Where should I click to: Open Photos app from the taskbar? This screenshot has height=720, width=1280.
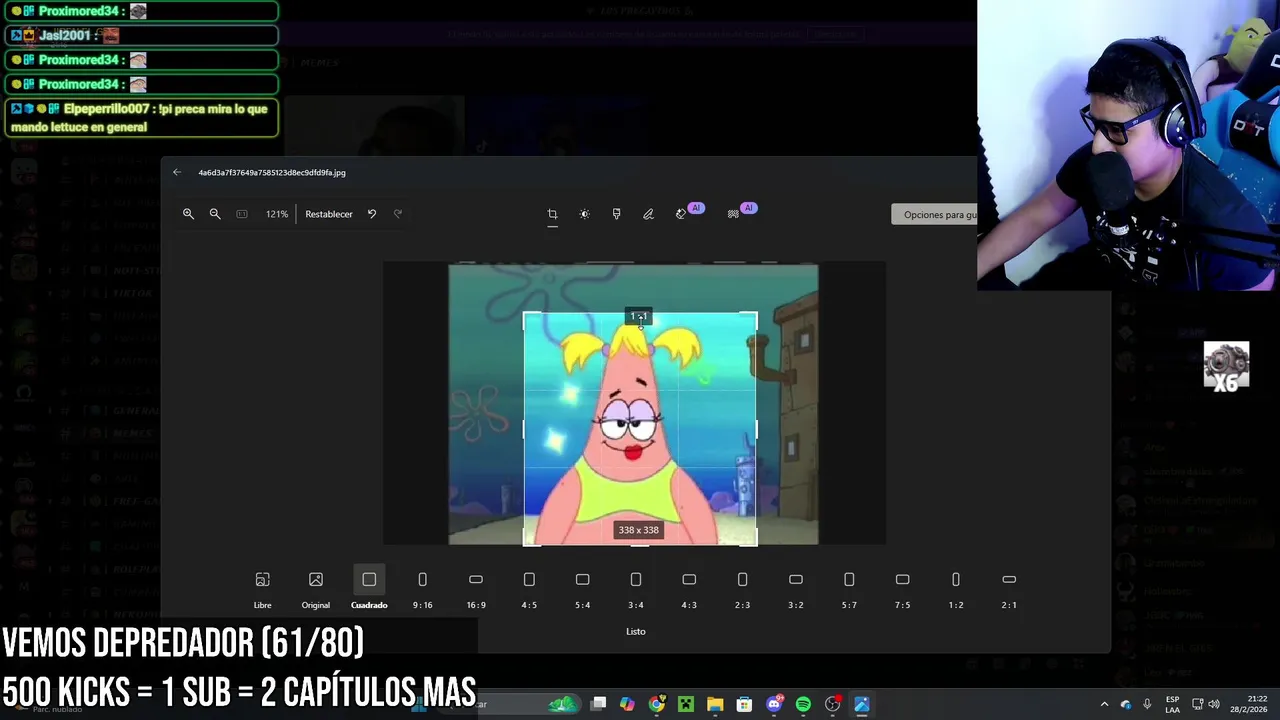862,704
